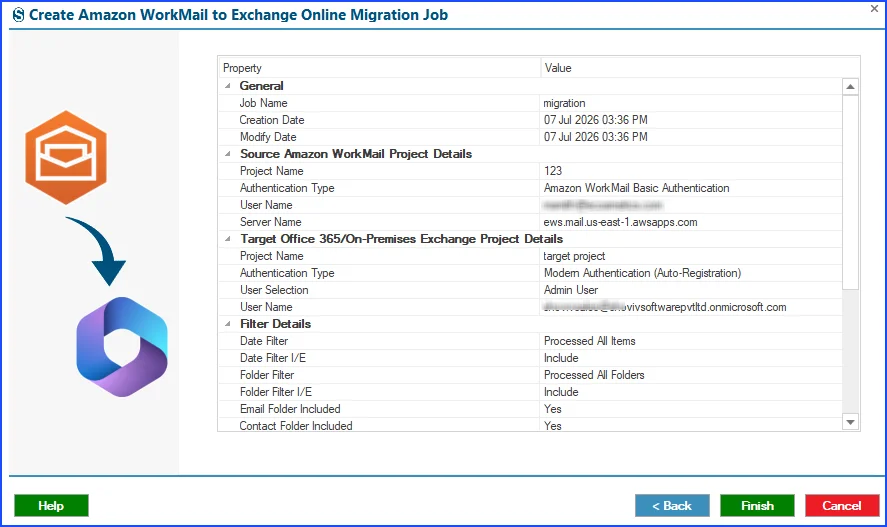Select the Creation Date row label
The height and width of the screenshot is (527, 887).
pos(272,120)
